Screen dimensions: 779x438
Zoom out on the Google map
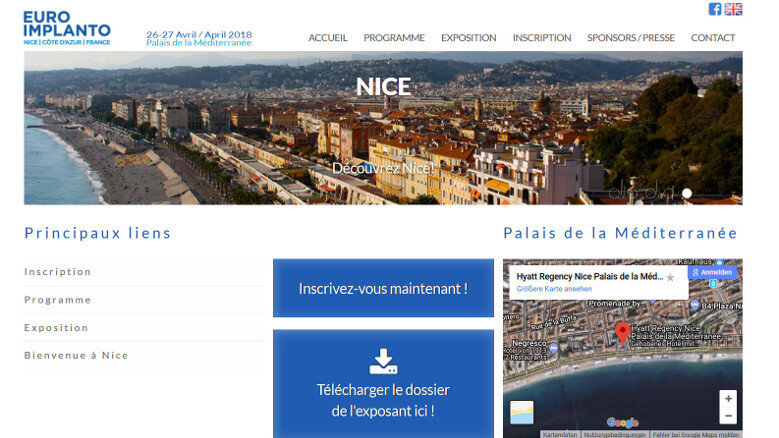pos(728,416)
